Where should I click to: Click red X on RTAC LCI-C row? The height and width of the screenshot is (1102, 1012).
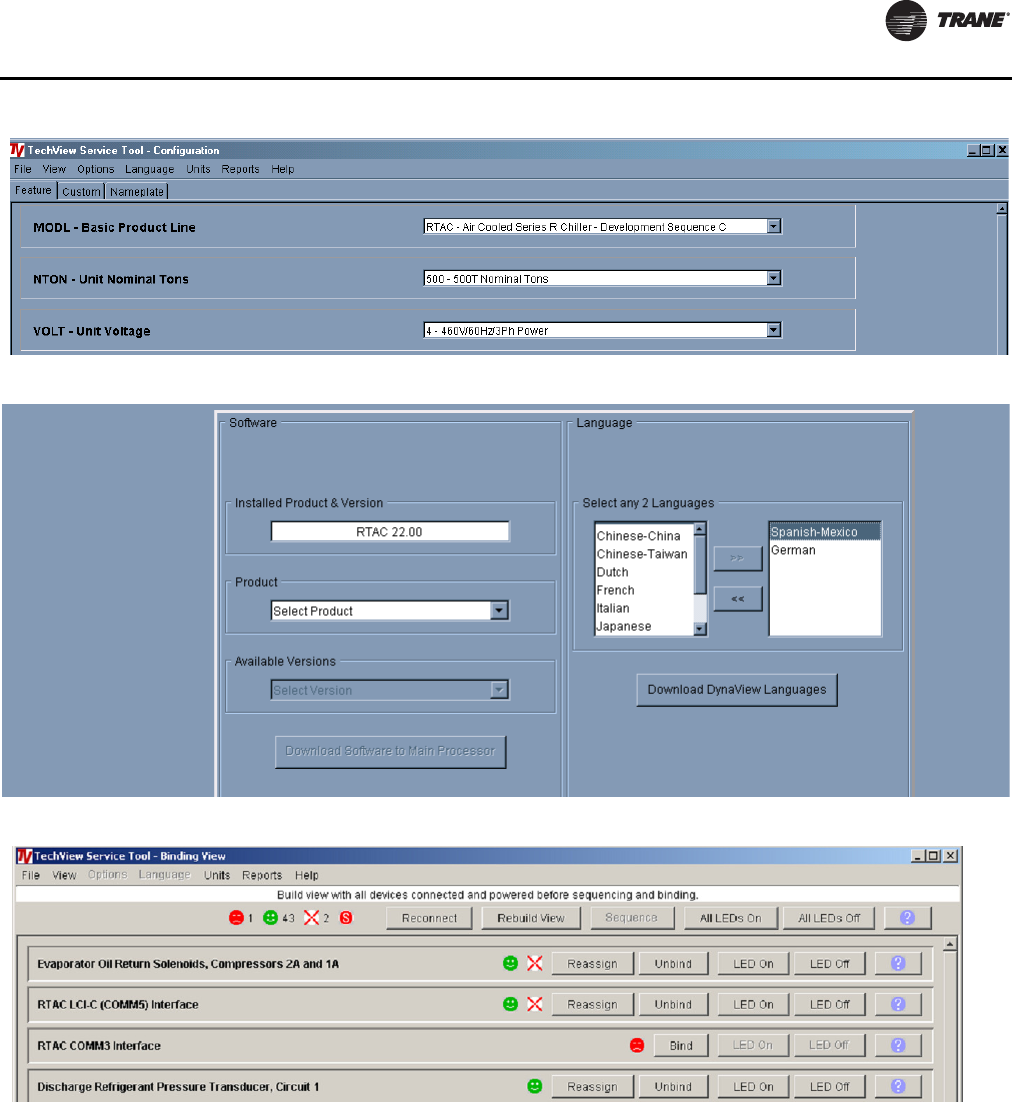[535, 1004]
